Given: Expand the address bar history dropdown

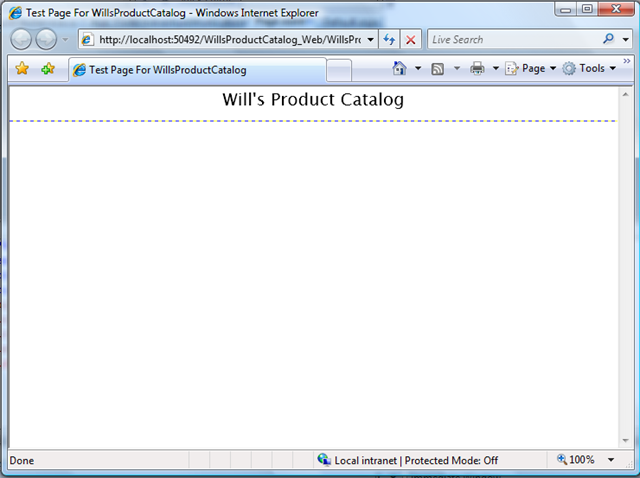Looking at the screenshot, I should 371,40.
